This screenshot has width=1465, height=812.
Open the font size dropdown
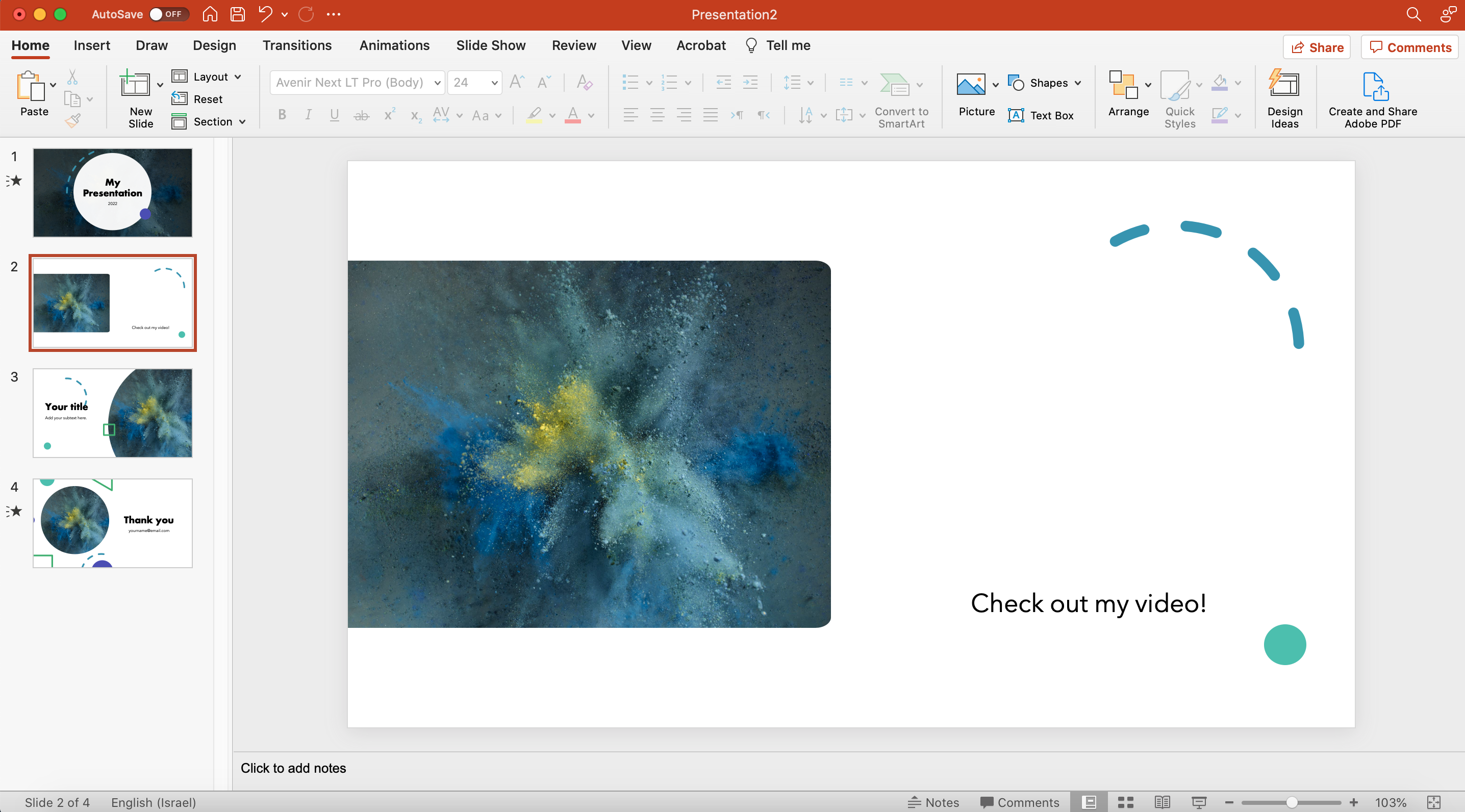pyautogui.click(x=494, y=83)
